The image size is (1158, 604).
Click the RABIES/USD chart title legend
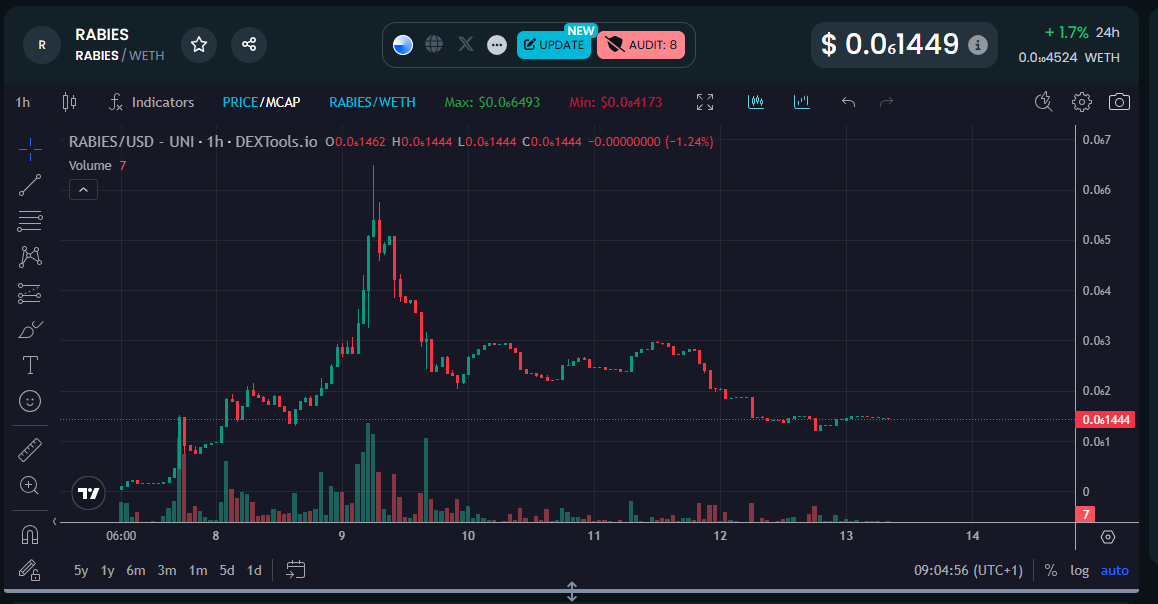coord(193,141)
